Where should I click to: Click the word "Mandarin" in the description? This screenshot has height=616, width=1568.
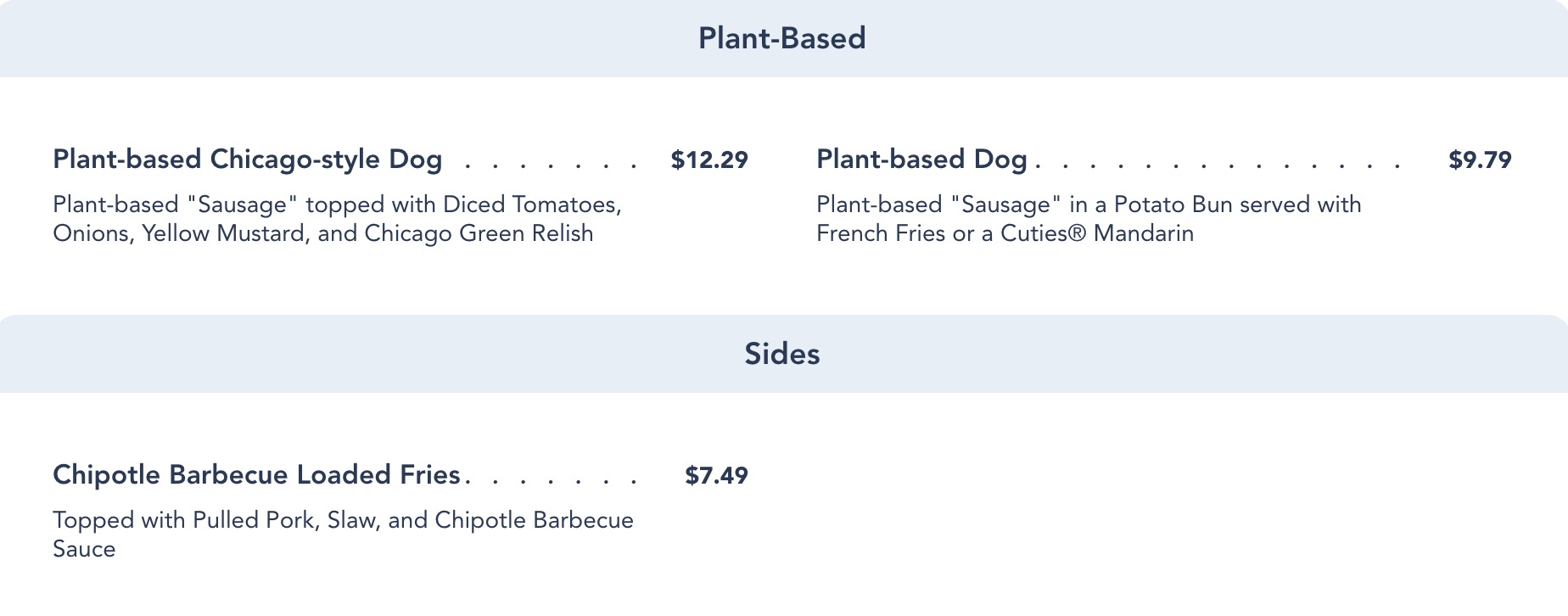[x=1143, y=233]
